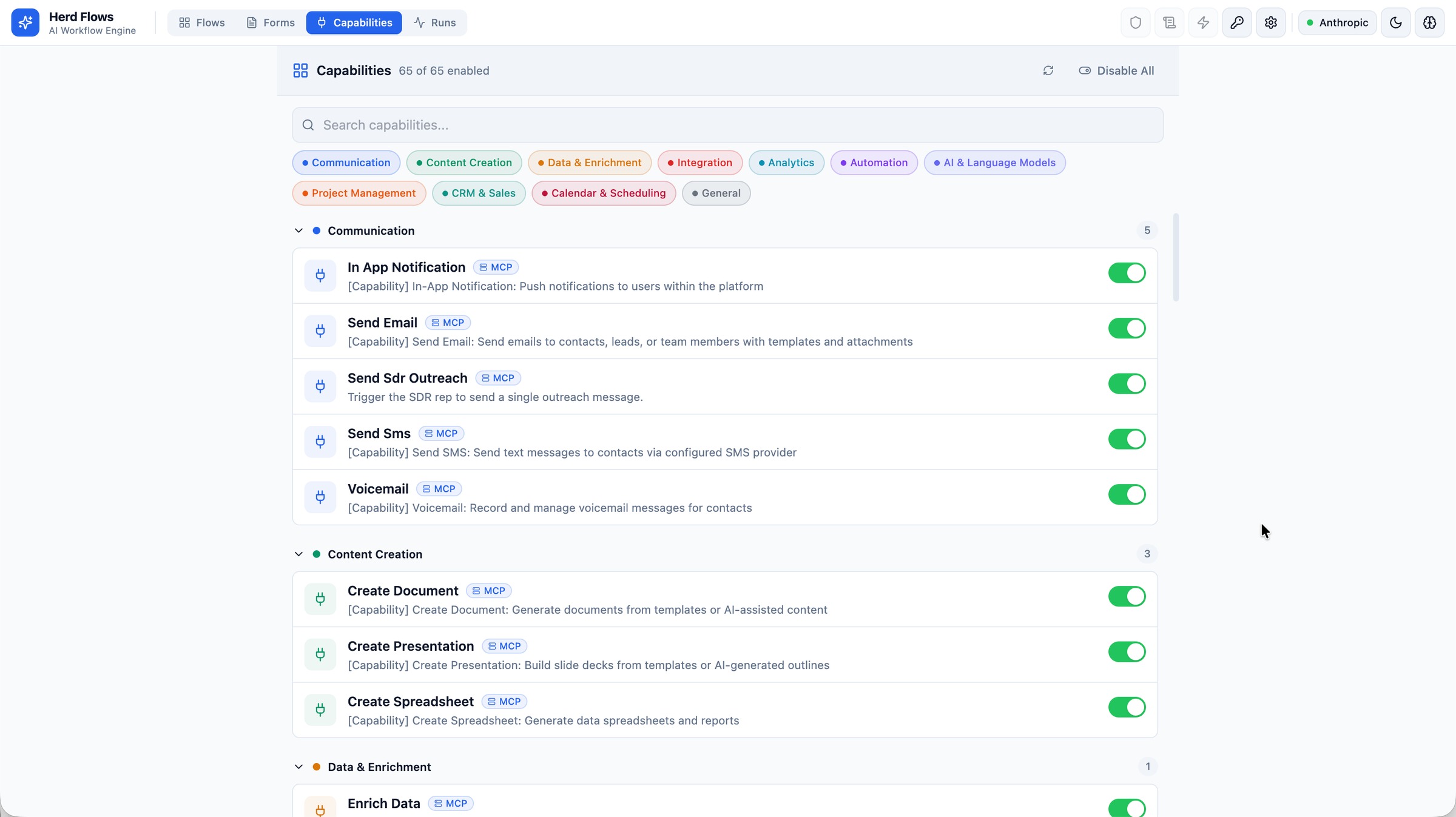Open the shield icon in top toolbar
This screenshot has height=817, width=1456.
(1135, 22)
